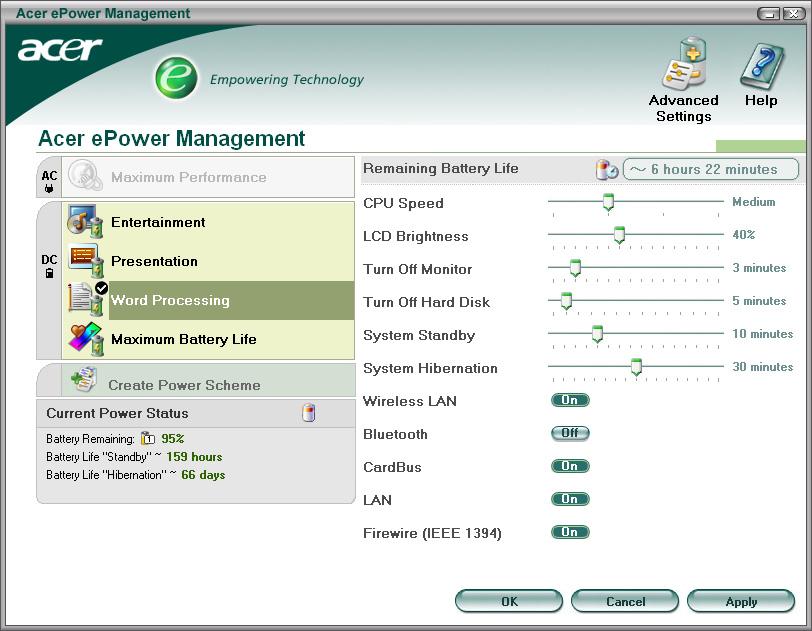812x631 pixels.
Task: Open the Help book icon
Action: coord(762,67)
